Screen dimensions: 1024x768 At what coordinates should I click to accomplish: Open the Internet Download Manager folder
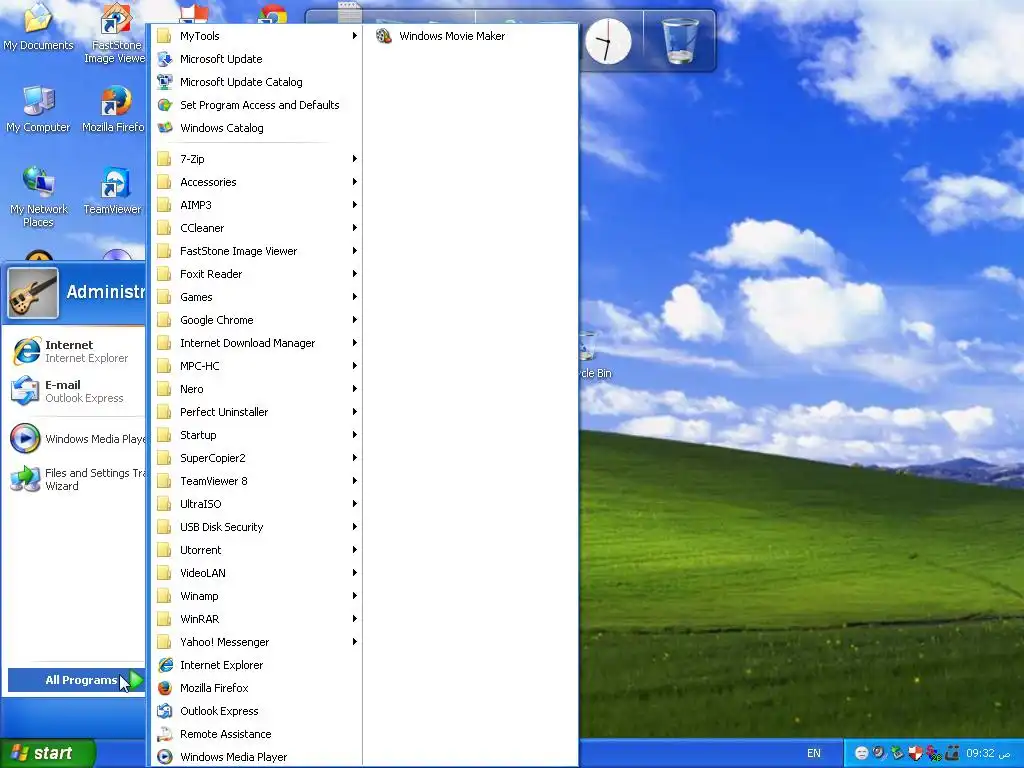click(255, 343)
